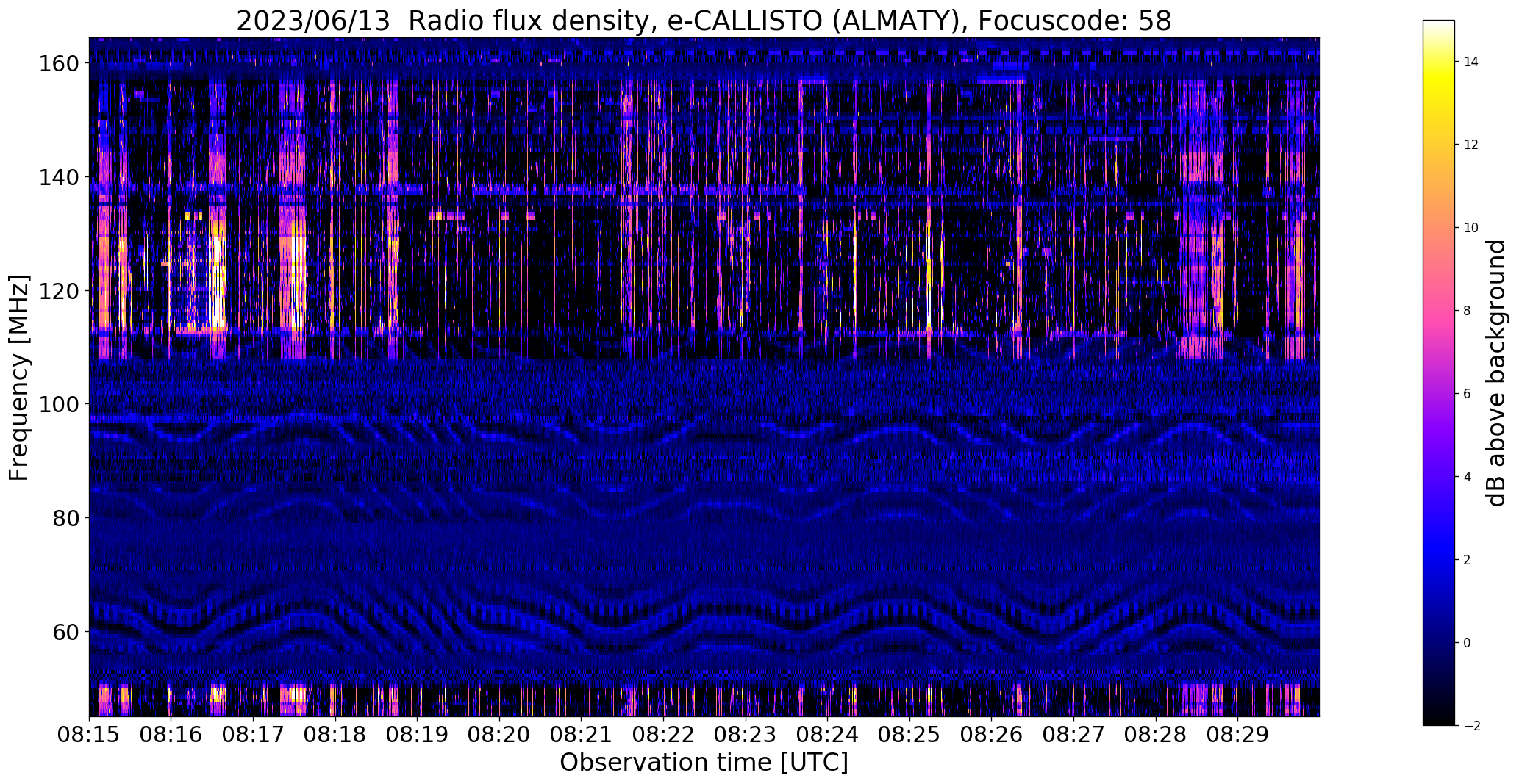Click the colorbar 8 tick label

pos(1468,311)
